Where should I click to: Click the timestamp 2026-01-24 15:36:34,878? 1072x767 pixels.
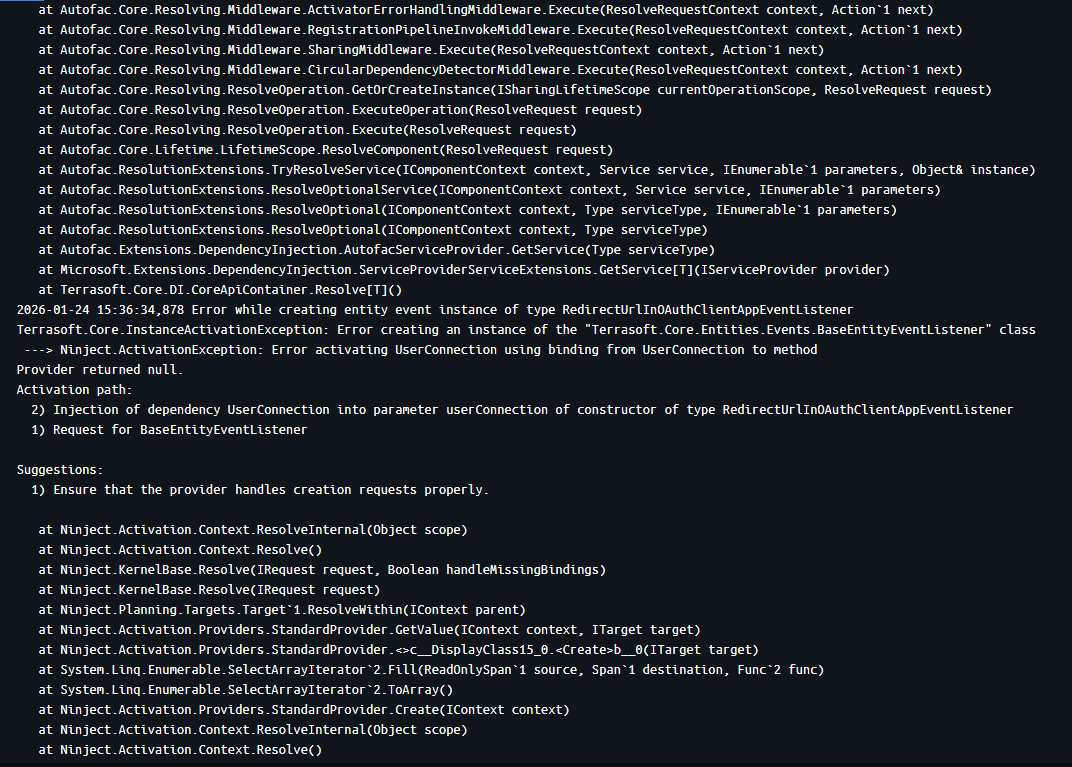point(100,310)
